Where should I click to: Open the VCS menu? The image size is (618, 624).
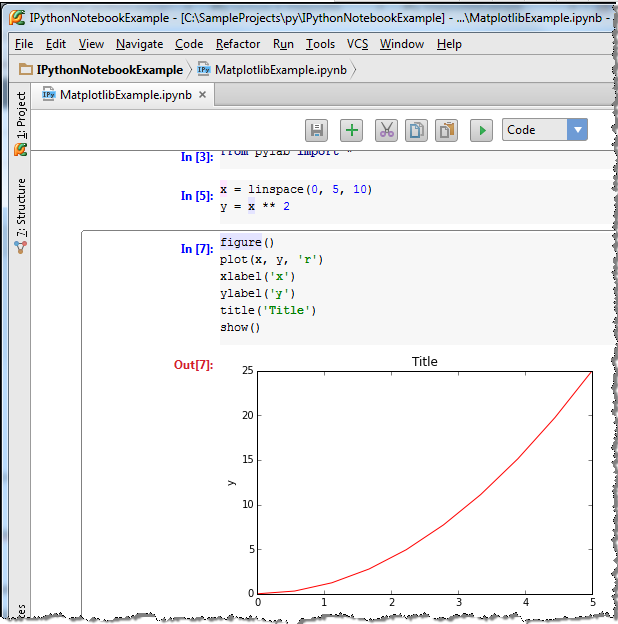[x=357, y=44]
